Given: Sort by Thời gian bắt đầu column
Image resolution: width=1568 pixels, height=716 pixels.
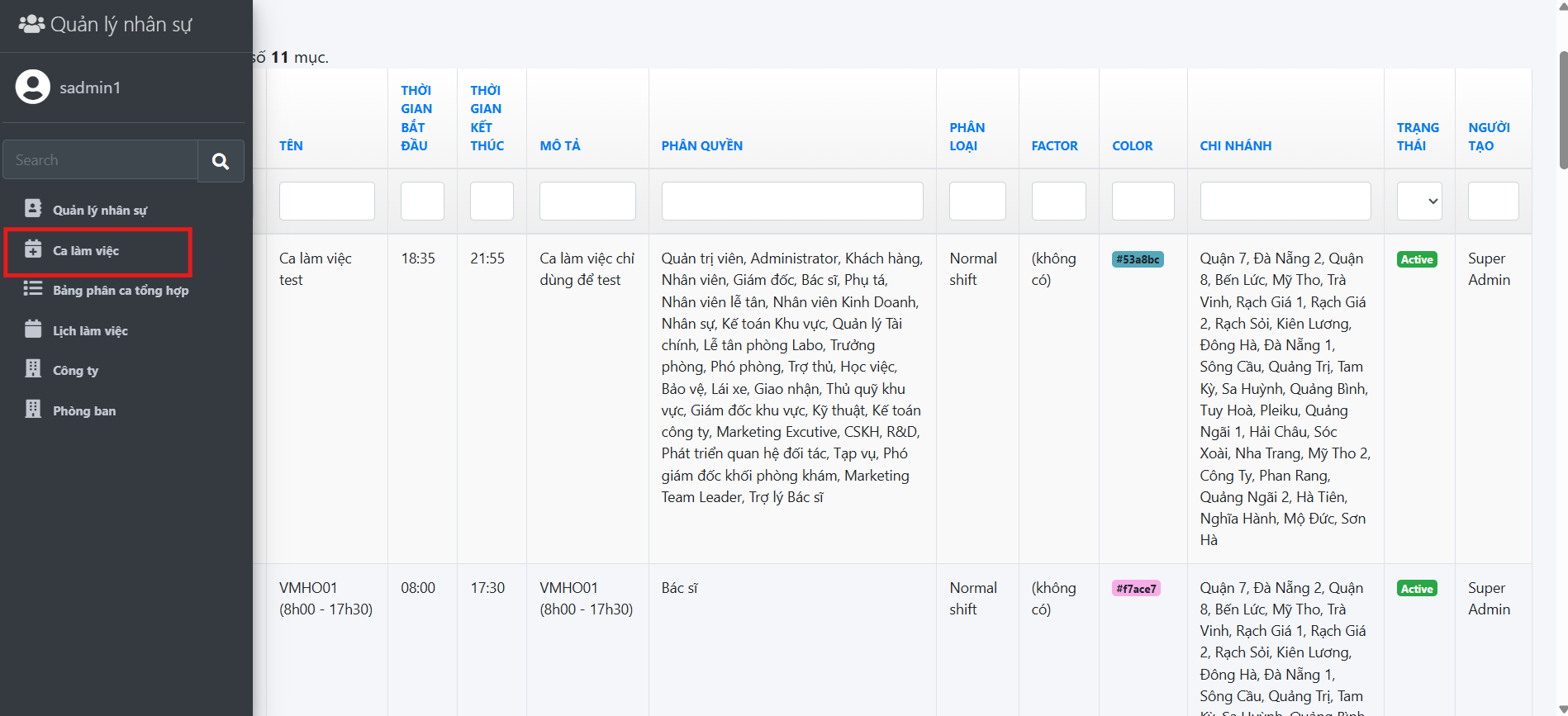Looking at the screenshot, I should click(x=416, y=118).
